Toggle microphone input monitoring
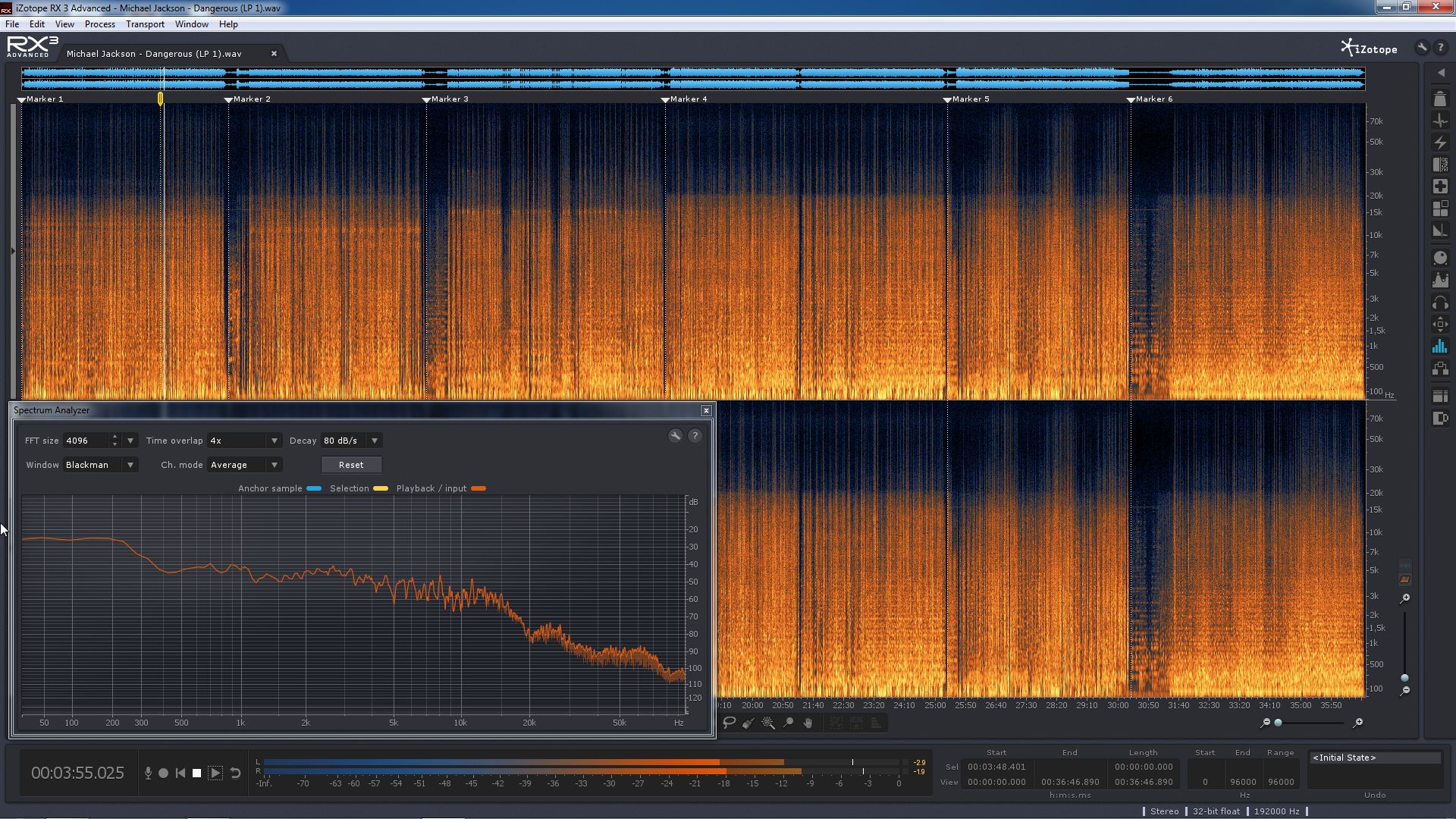This screenshot has height=819, width=1456. [x=148, y=773]
